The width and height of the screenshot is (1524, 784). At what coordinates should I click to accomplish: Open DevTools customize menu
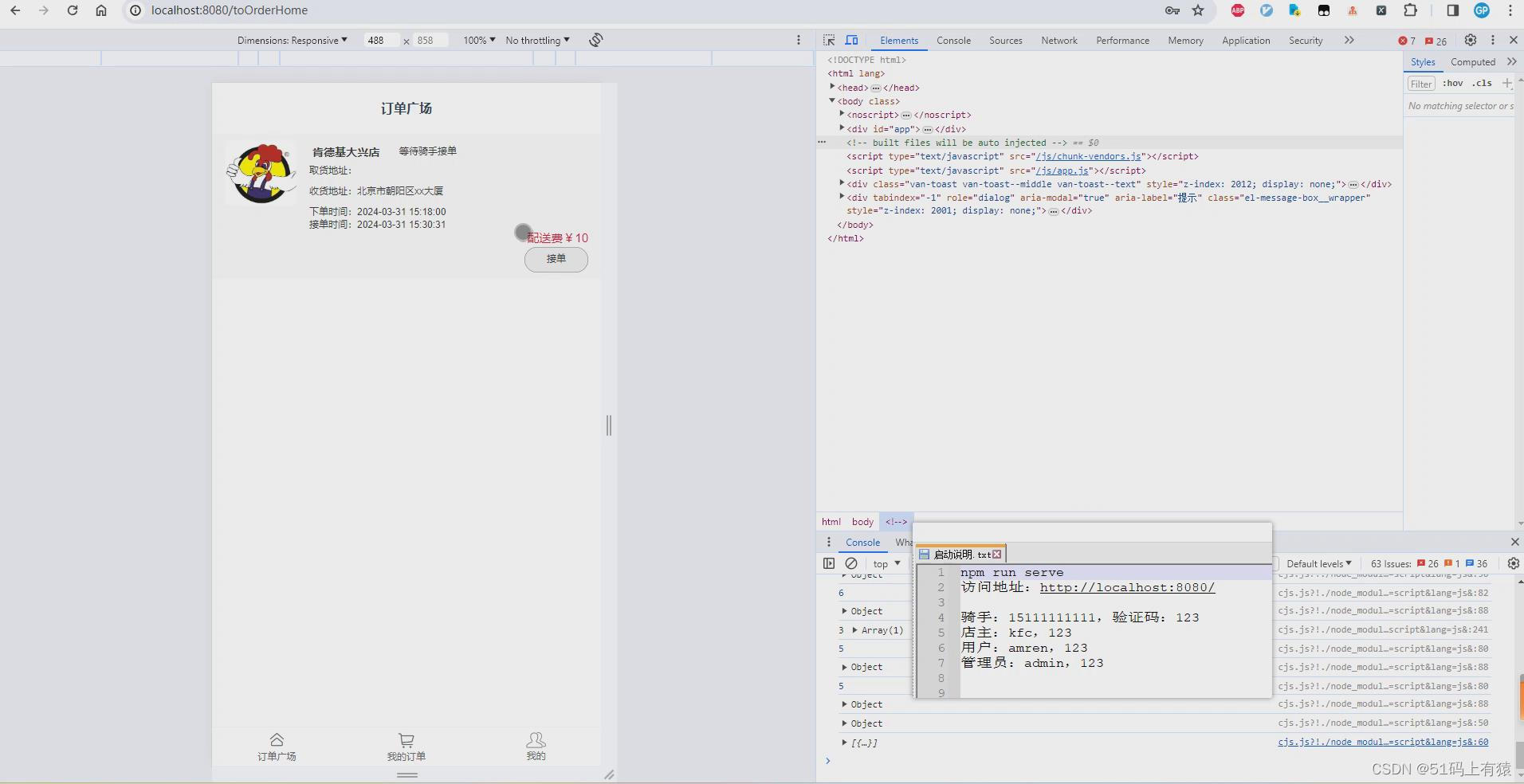tap(1493, 40)
